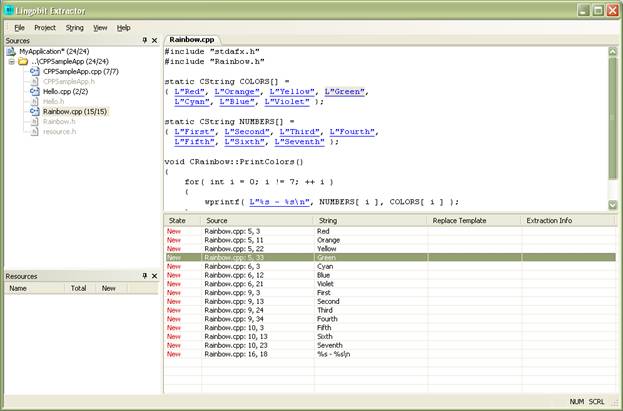This screenshot has height=411, width=623.
Task: Open the View menu
Action: coord(100,28)
